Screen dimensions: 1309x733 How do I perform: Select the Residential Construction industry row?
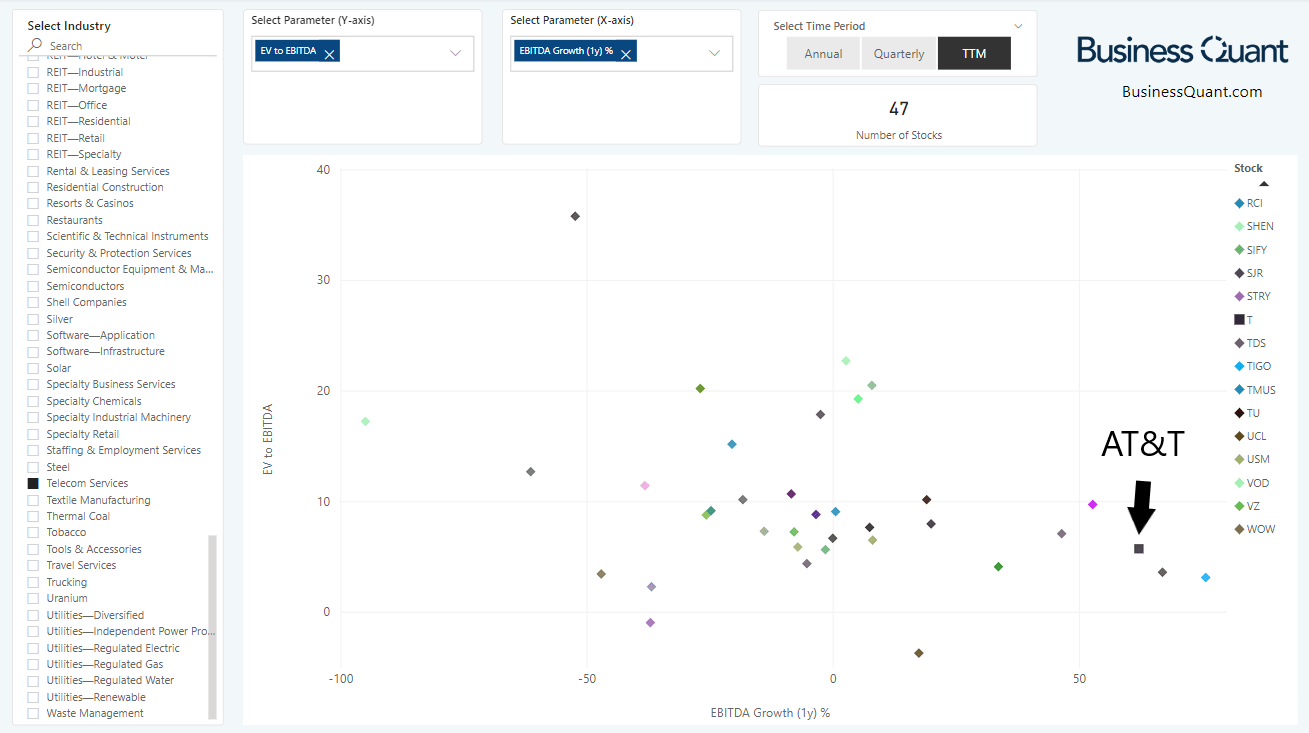coord(120,187)
